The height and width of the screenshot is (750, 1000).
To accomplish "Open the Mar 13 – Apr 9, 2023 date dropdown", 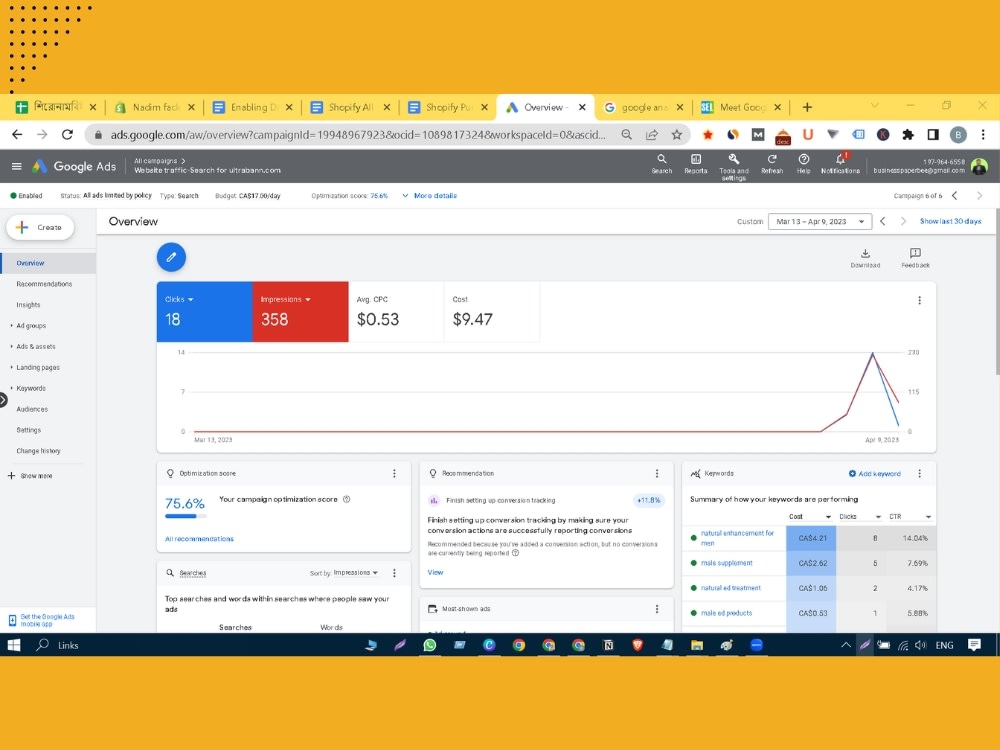I will pos(820,221).
